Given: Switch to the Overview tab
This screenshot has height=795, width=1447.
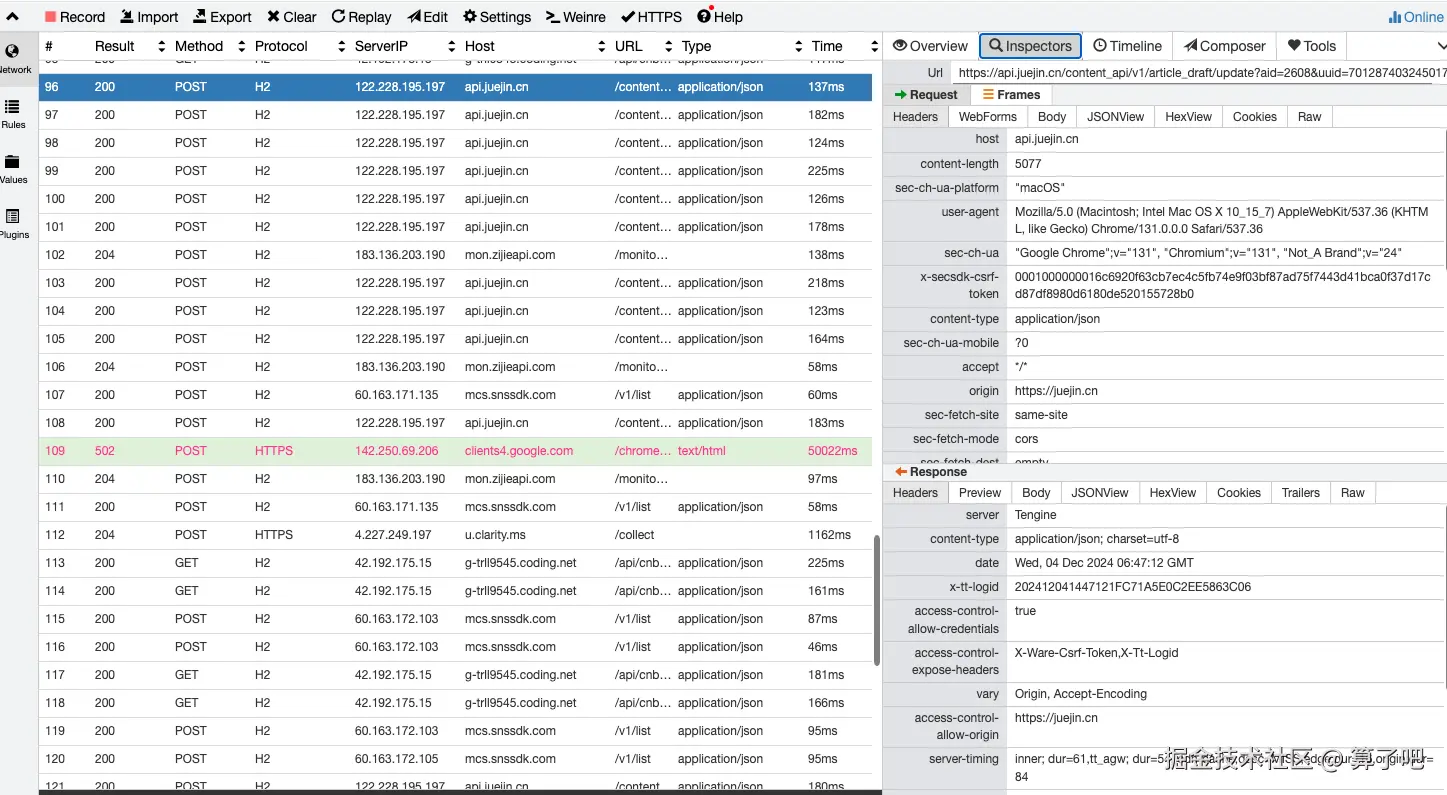Looking at the screenshot, I should tap(930, 46).
